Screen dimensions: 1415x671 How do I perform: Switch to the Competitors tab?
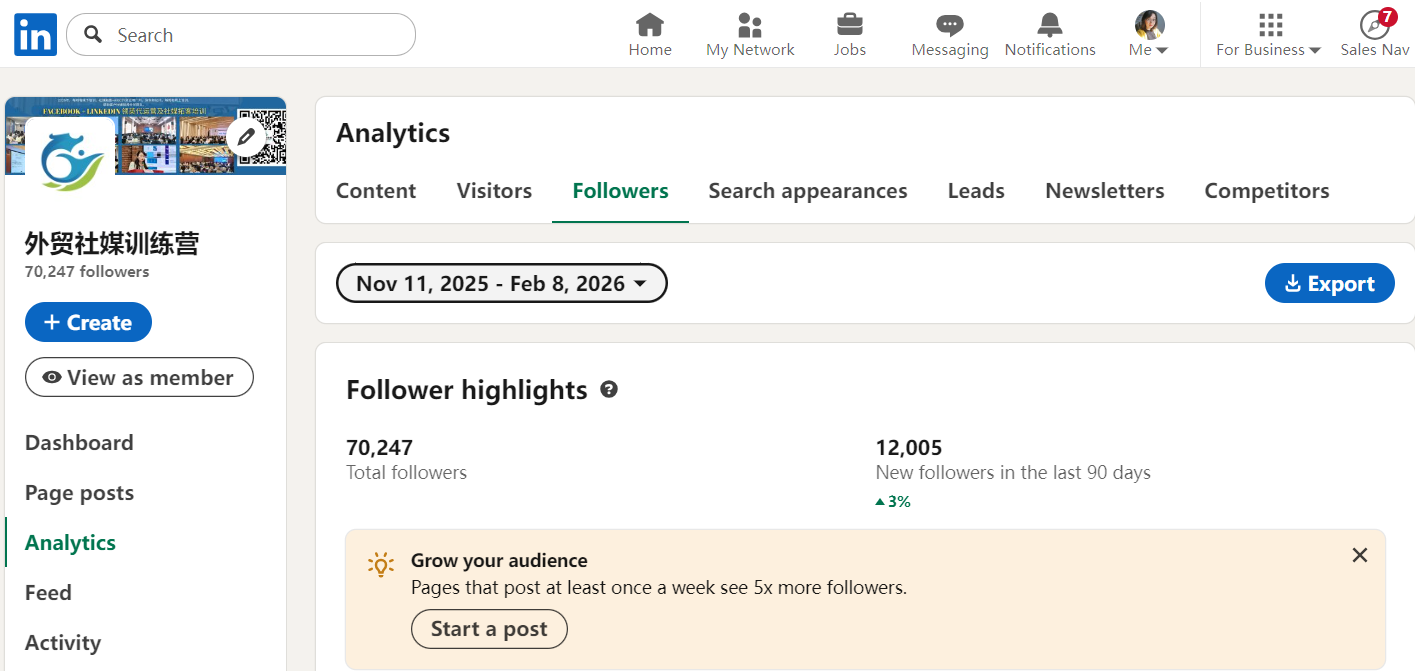point(1267,191)
